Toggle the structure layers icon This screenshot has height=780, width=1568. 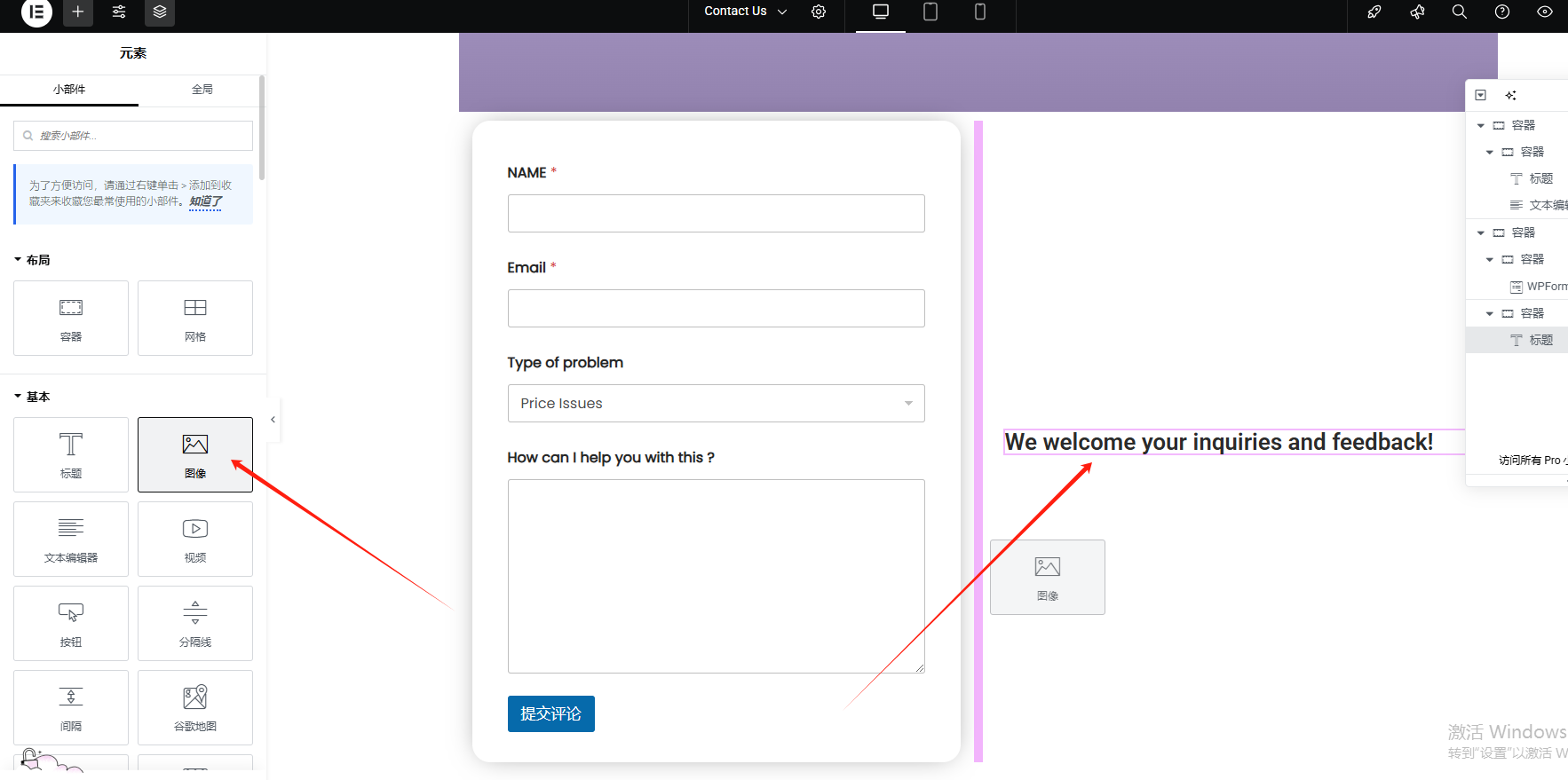160,12
